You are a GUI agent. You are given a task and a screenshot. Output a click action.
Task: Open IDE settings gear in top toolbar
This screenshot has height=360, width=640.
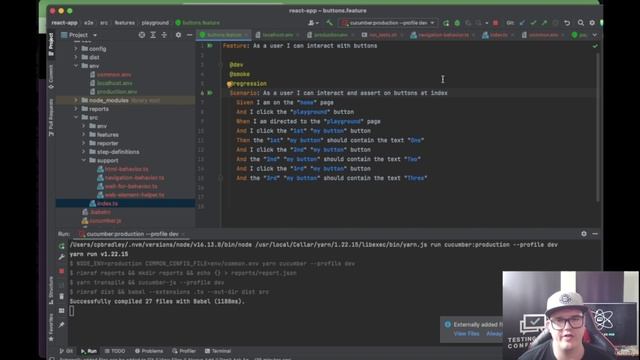[x=592, y=23]
